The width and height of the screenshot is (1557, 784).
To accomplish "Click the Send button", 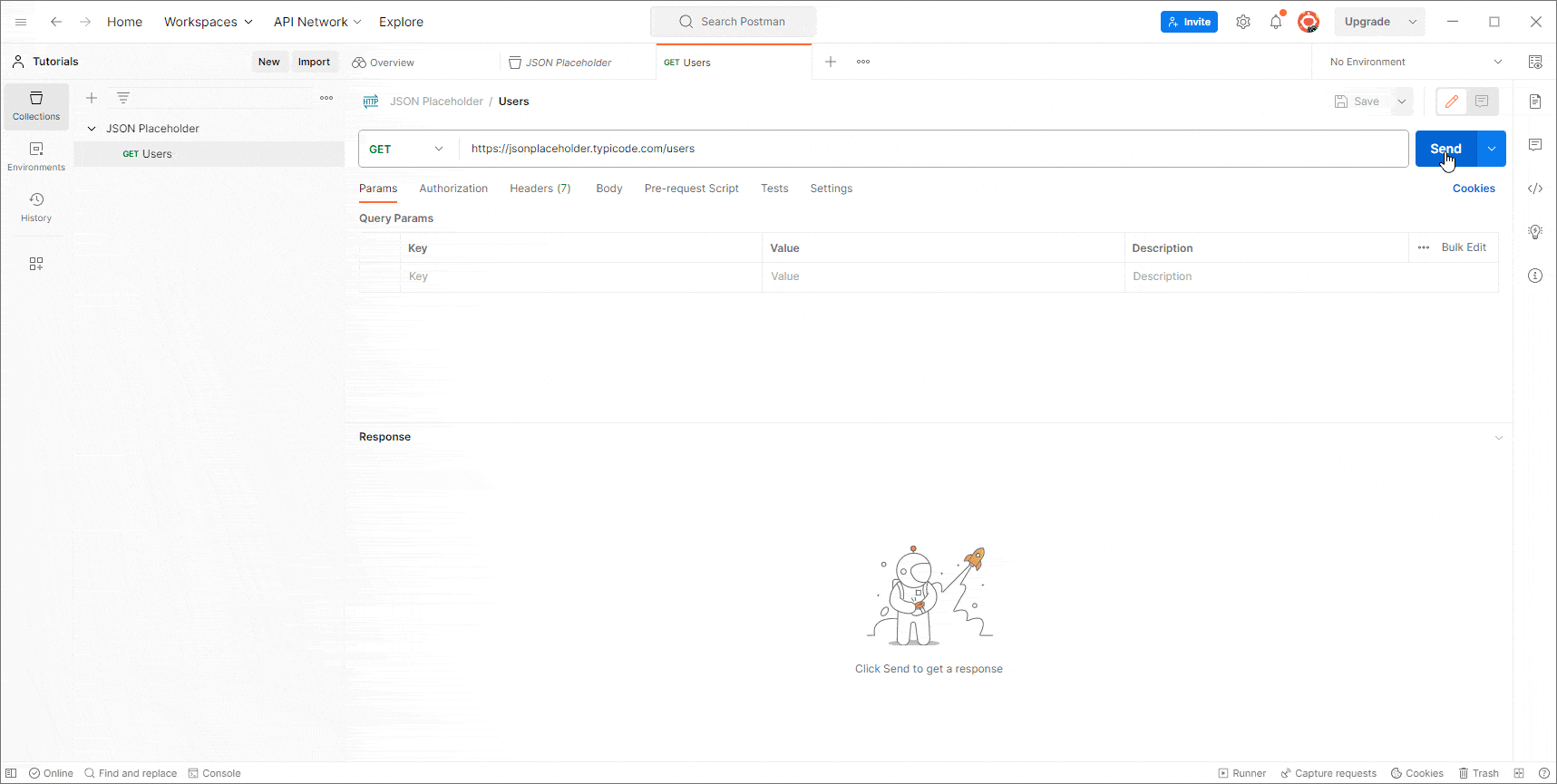I will coord(1446,149).
